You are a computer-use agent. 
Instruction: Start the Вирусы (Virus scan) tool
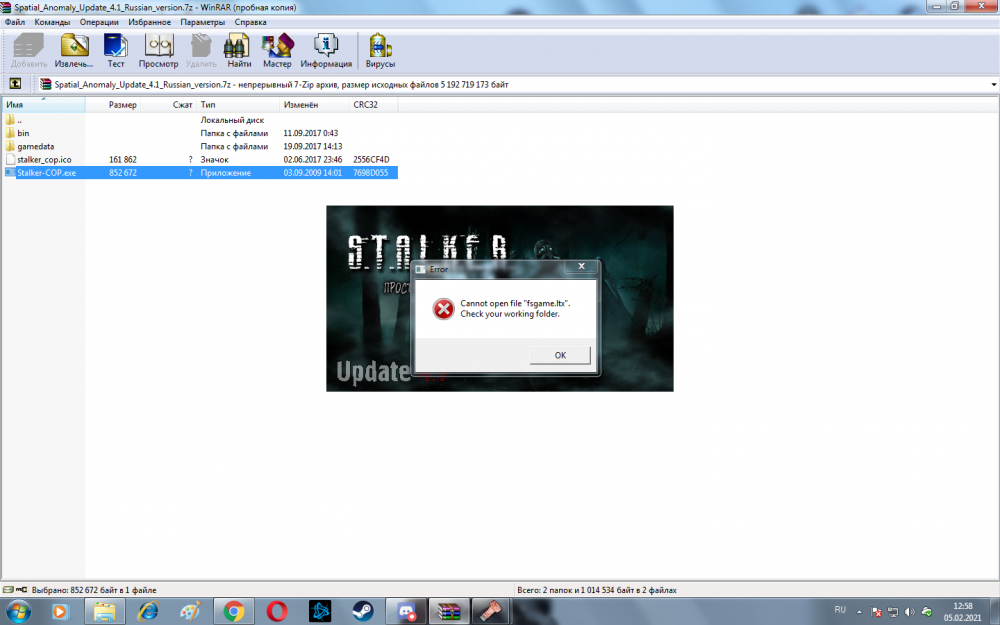click(x=380, y=50)
